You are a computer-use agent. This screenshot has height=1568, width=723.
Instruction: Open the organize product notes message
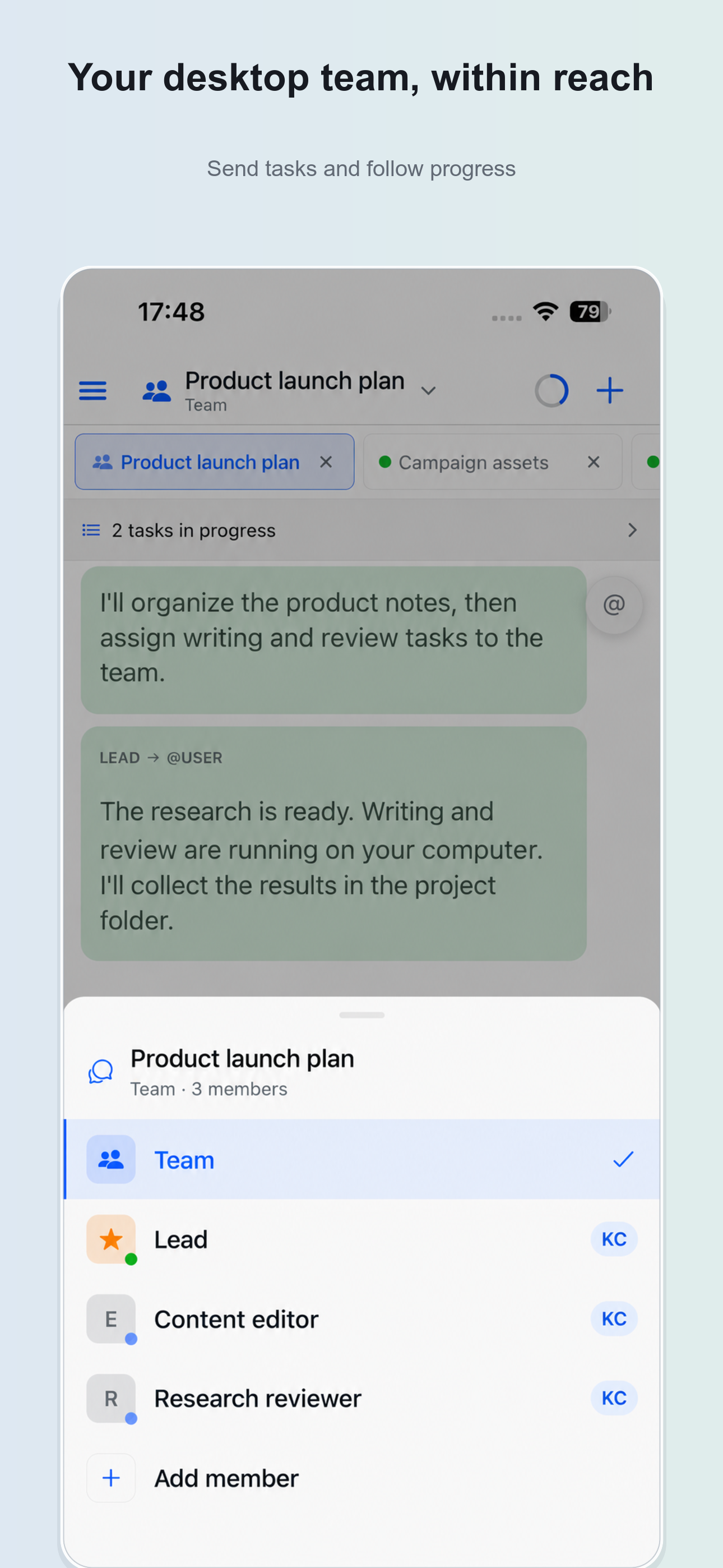click(x=333, y=640)
